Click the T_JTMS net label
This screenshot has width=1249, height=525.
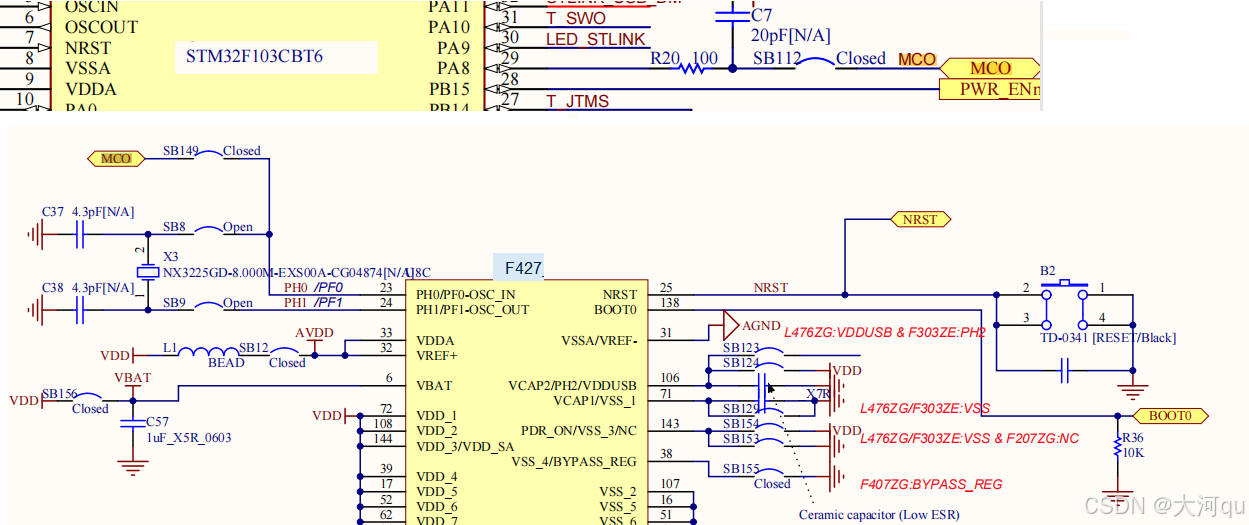[577, 101]
